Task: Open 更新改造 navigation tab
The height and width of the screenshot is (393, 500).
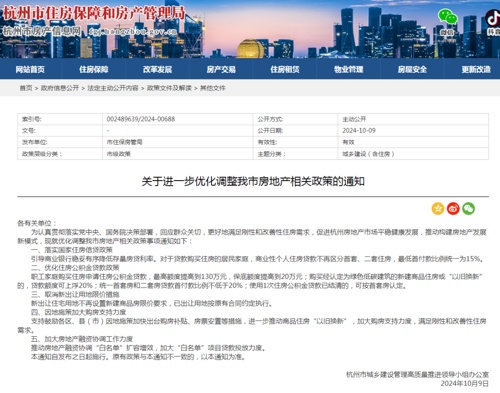Action: (x=476, y=69)
